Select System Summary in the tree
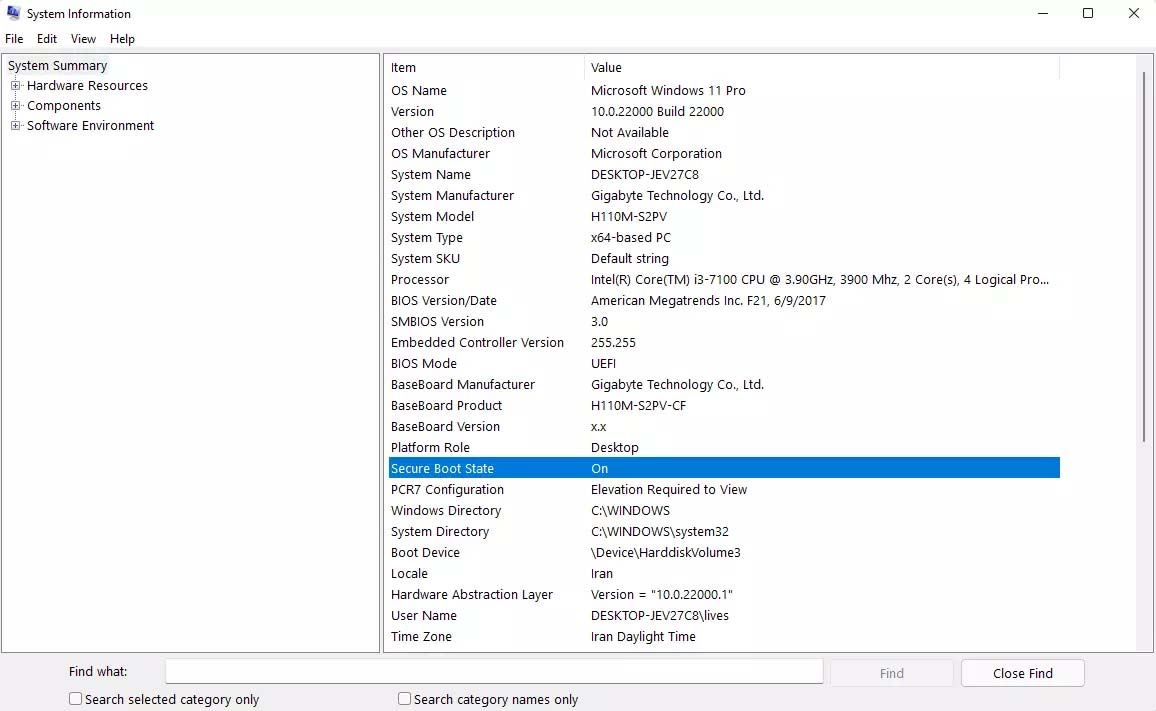 [57, 66]
